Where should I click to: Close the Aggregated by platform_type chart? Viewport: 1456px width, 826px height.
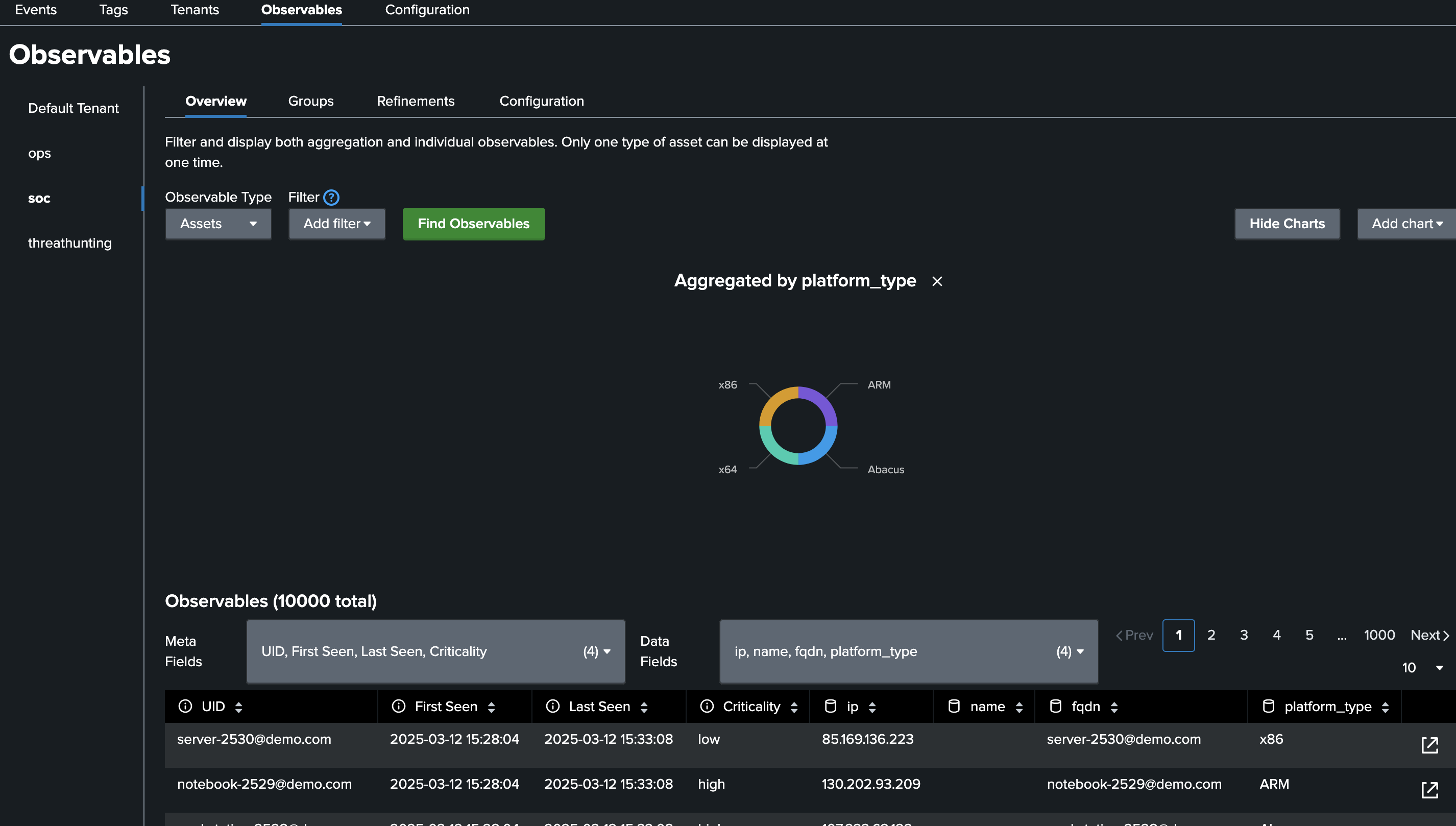click(x=936, y=281)
